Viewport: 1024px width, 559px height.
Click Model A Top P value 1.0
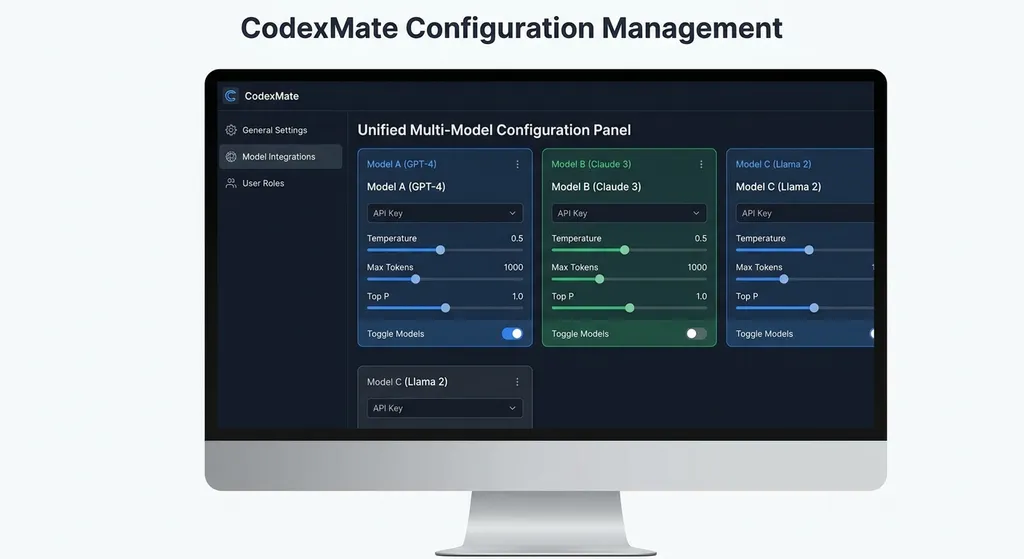517,296
